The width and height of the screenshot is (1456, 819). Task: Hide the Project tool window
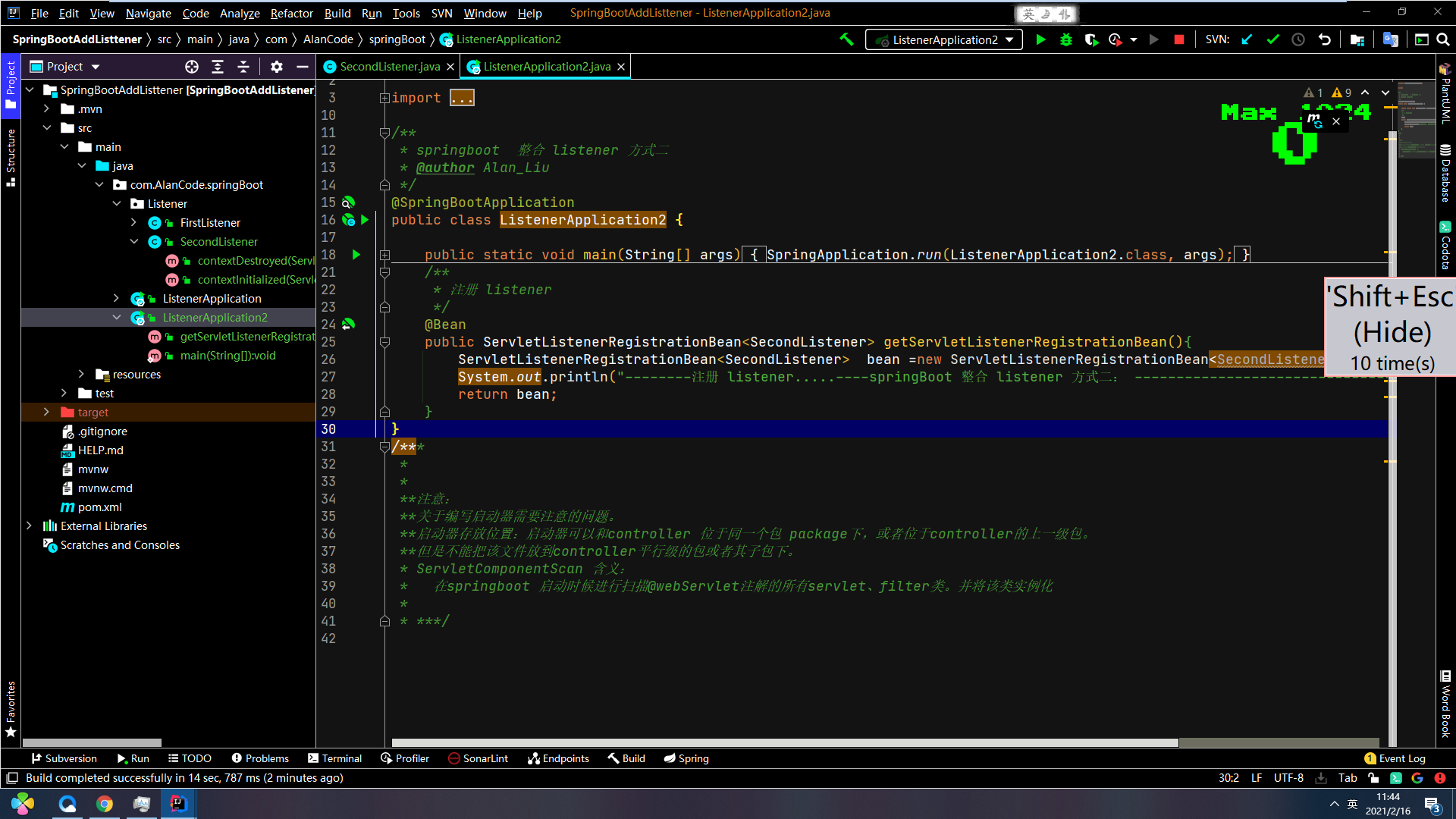tap(302, 67)
